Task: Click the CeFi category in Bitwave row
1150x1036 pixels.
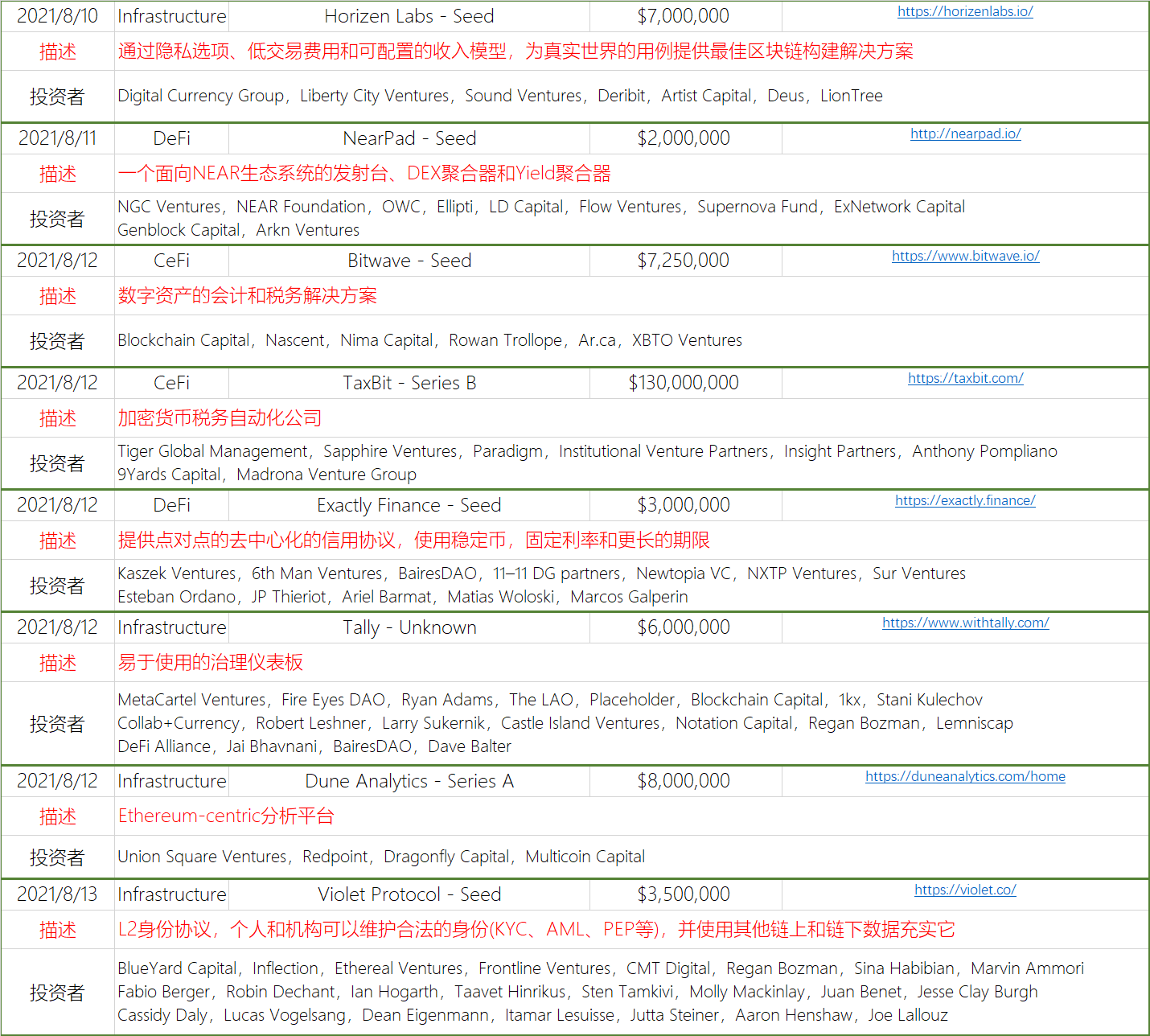Action: [x=172, y=261]
